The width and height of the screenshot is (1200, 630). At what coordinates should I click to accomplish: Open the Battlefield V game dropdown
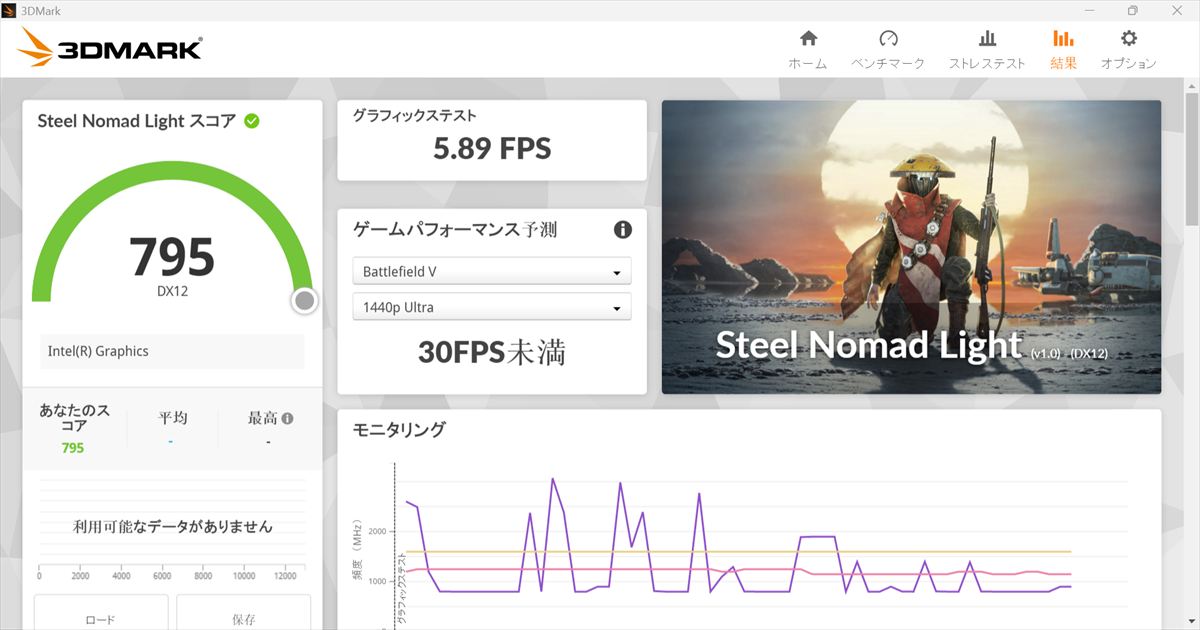click(x=492, y=271)
